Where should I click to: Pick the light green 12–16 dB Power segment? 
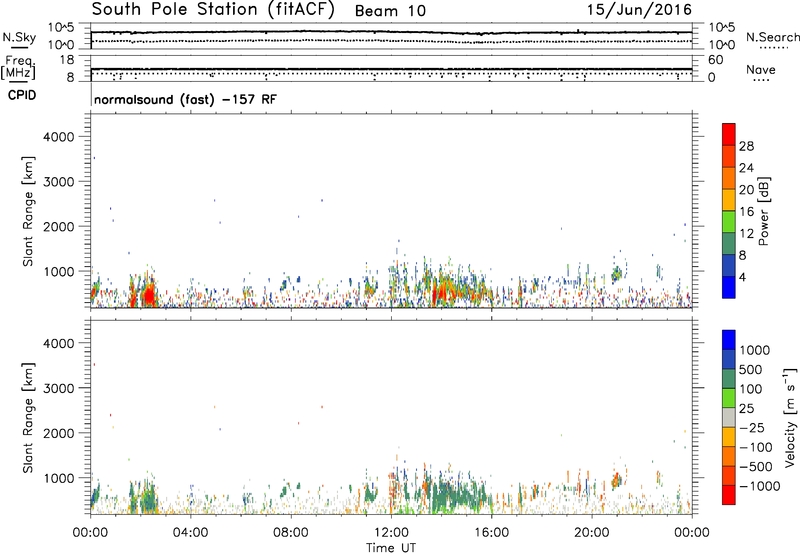[729, 222]
